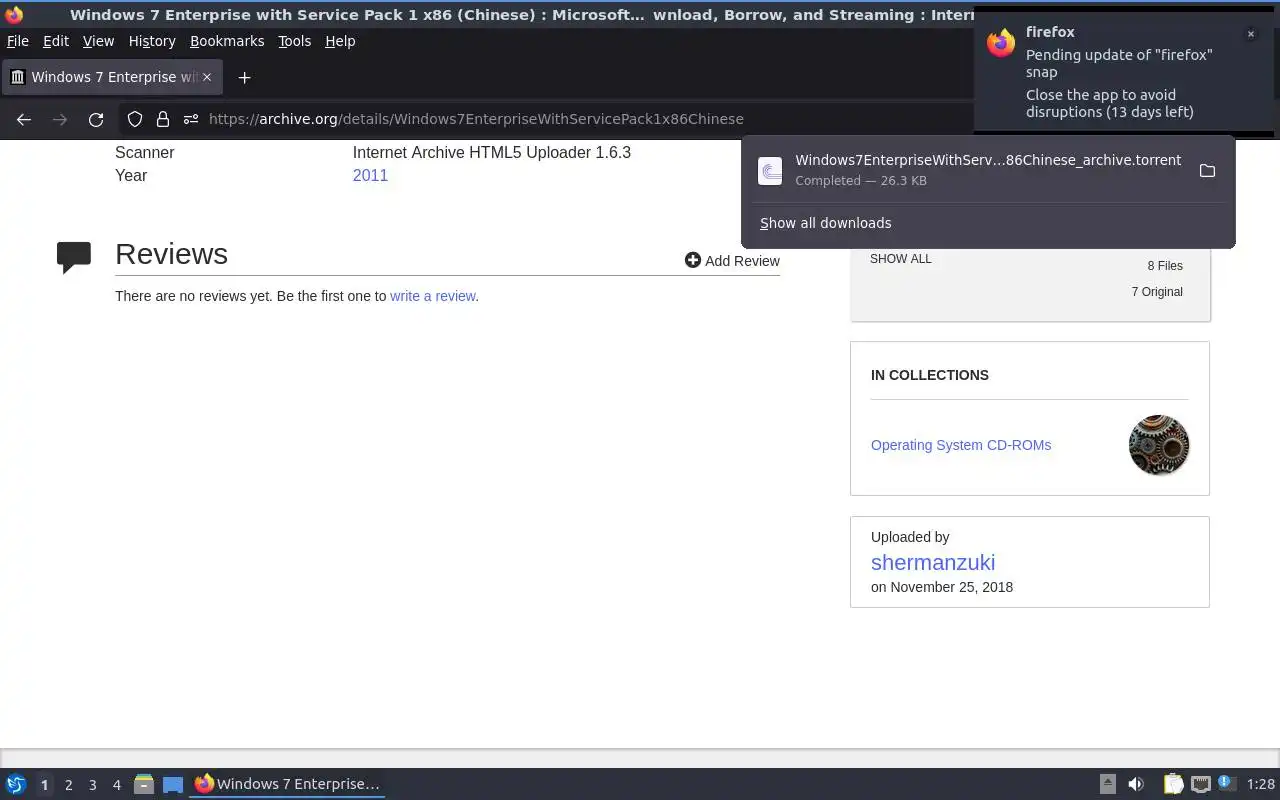This screenshot has height=800, width=1280.
Task: Click the forward navigation arrow
Action: tap(60, 119)
